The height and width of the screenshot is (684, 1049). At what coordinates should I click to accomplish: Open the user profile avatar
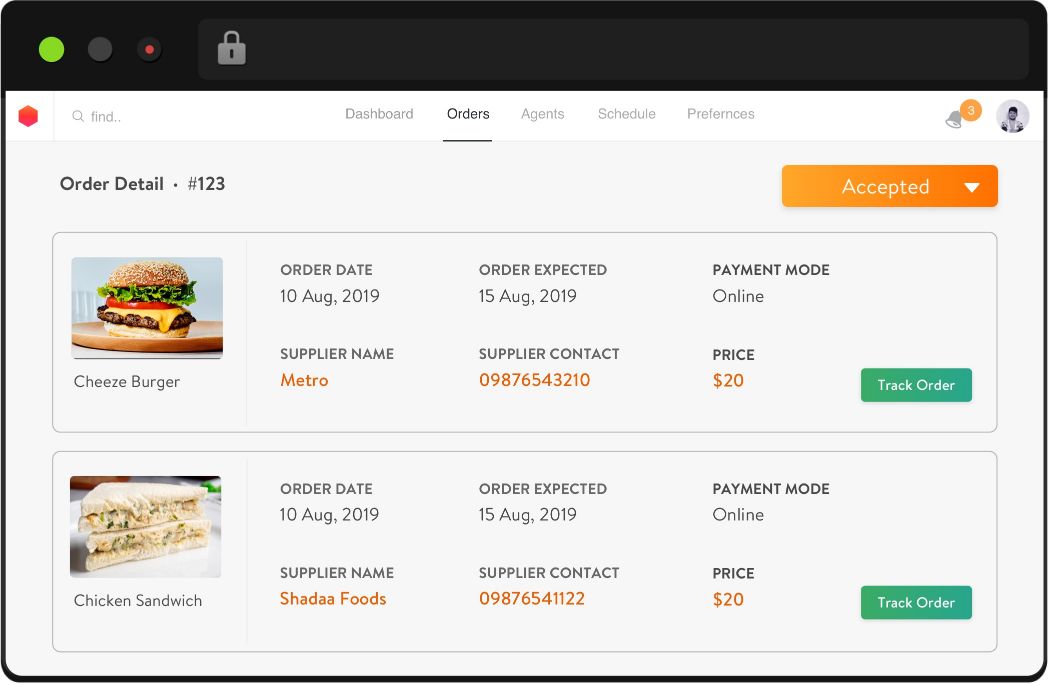pyautogui.click(x=1012, y=117)
